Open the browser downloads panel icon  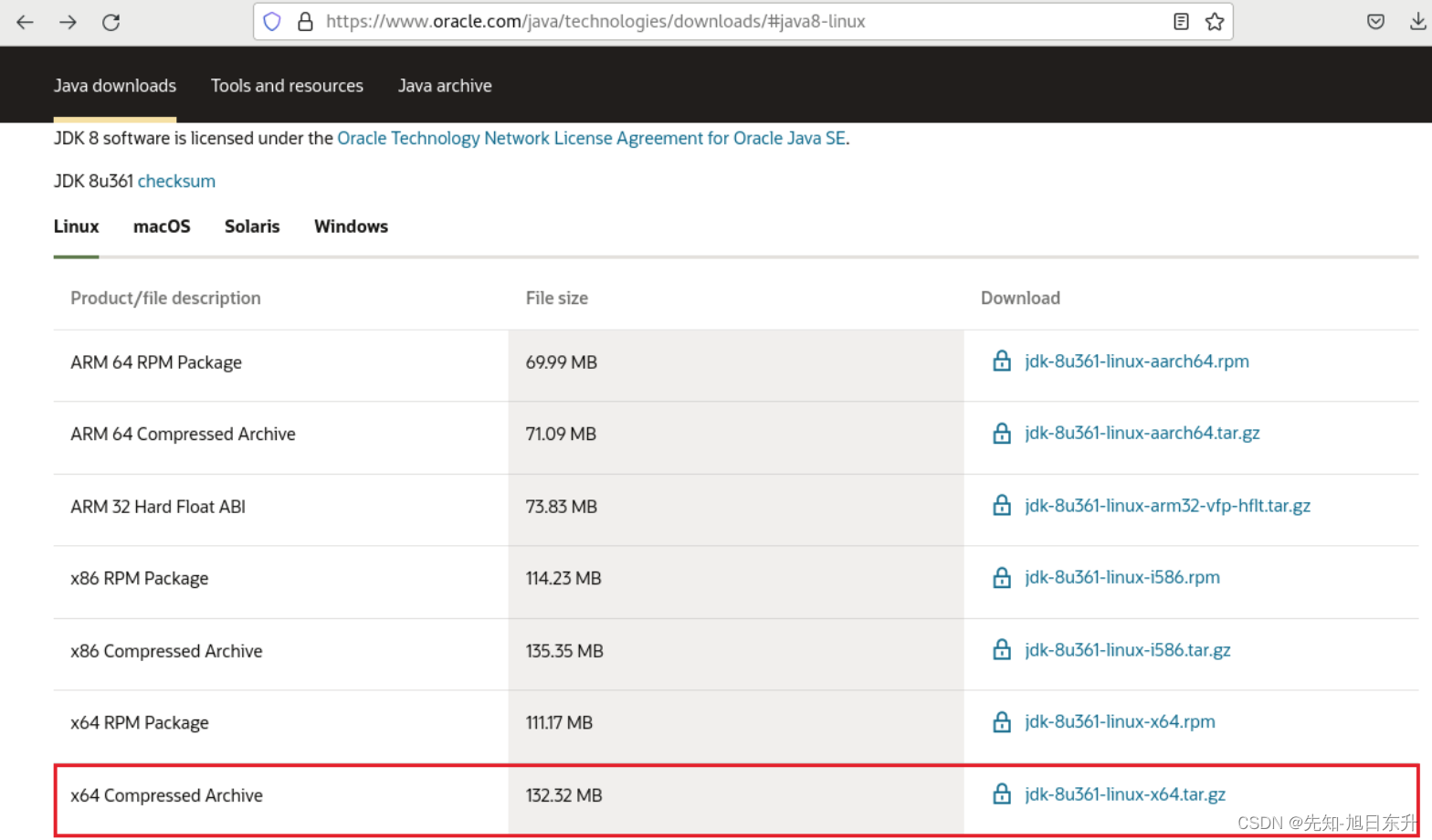(1417, 22)
